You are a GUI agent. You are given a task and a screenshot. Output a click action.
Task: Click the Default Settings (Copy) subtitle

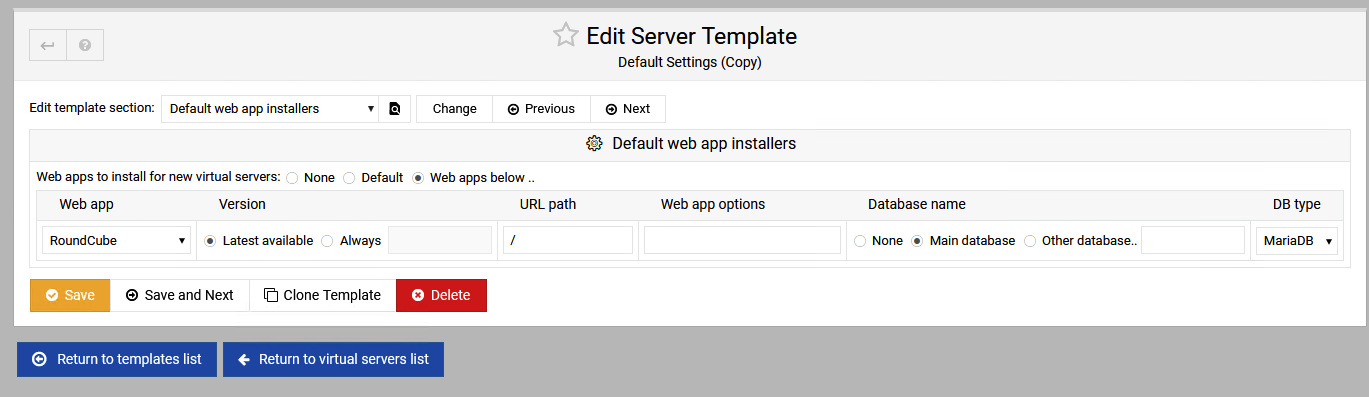(690, 62)
